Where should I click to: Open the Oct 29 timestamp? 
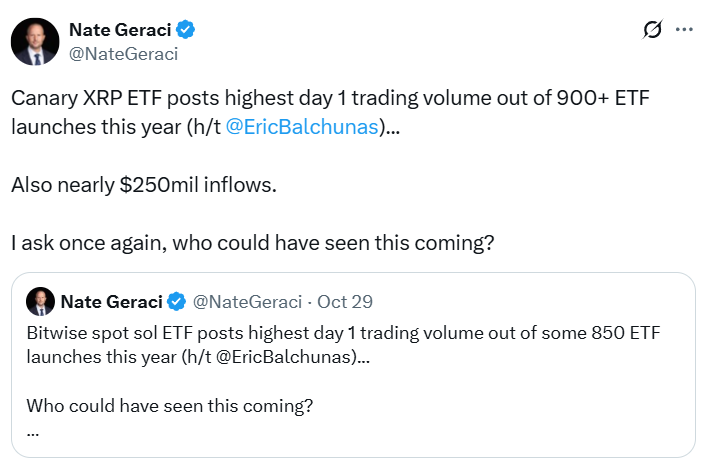(x=344, y=301)
